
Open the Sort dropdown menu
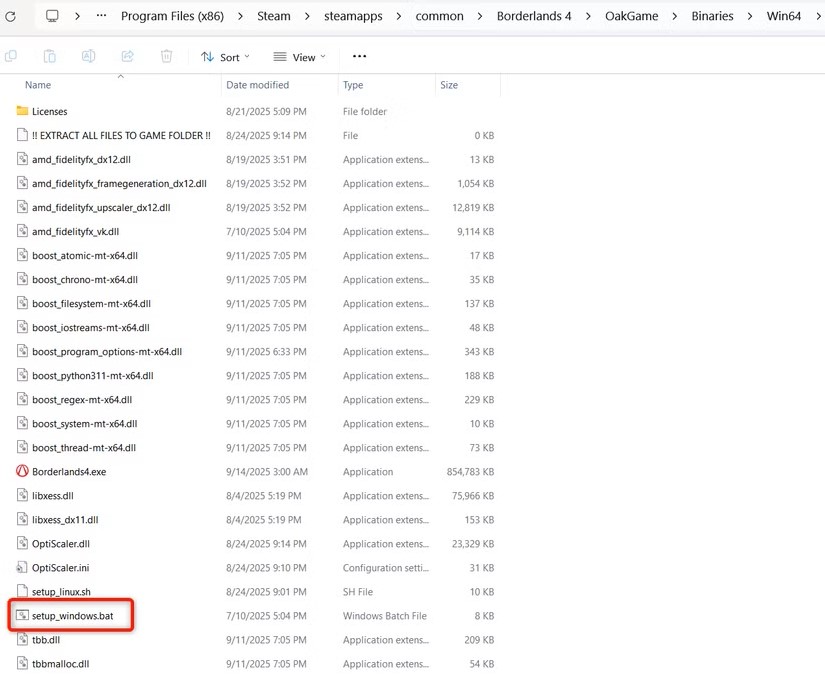click(x=225, y=57)
